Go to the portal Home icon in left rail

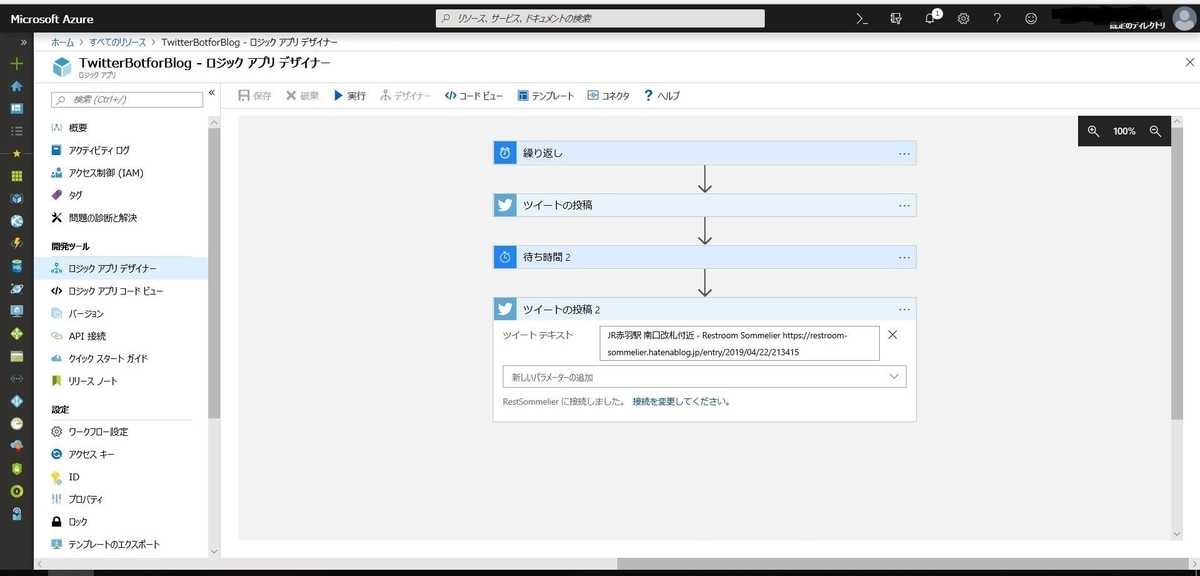[16, 86]
